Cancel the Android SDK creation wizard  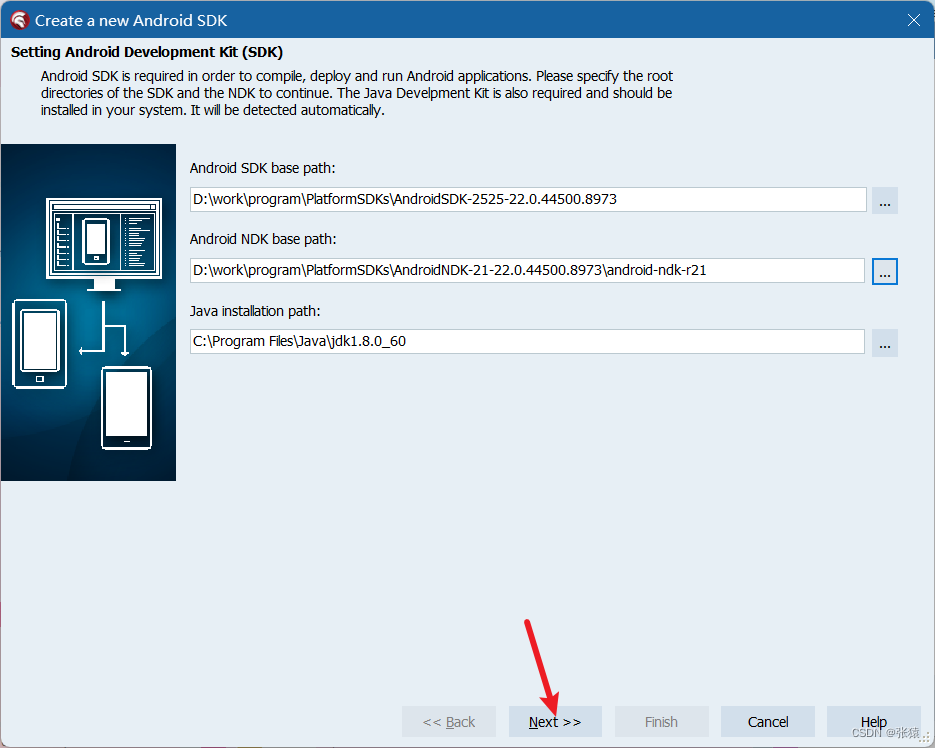click(x=767, y=721)
